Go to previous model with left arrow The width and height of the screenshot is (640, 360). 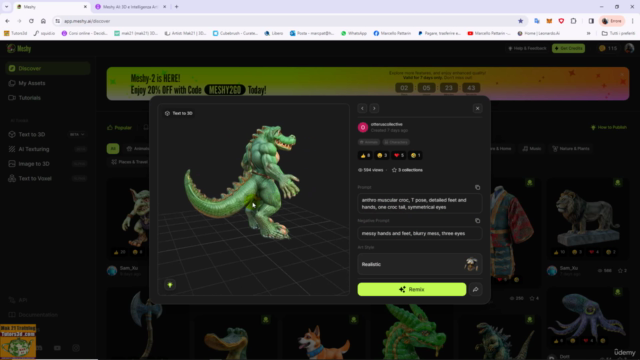coord(362,108)
